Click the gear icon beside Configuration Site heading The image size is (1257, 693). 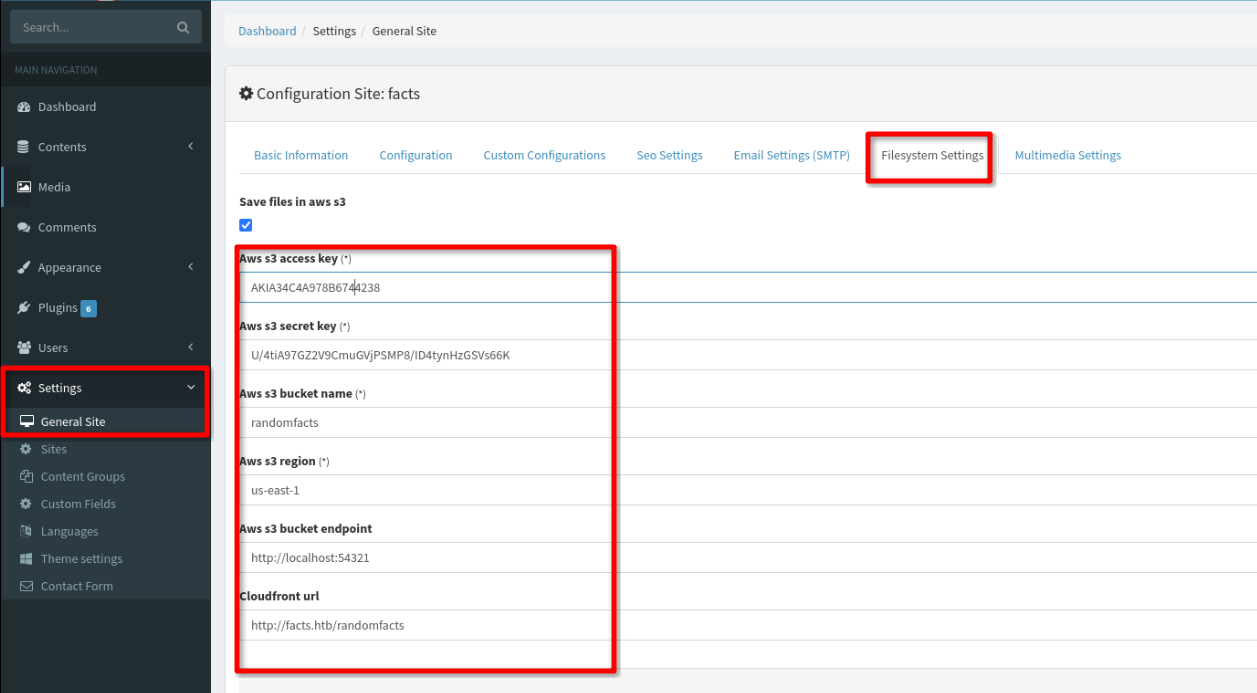click(246, 93)
